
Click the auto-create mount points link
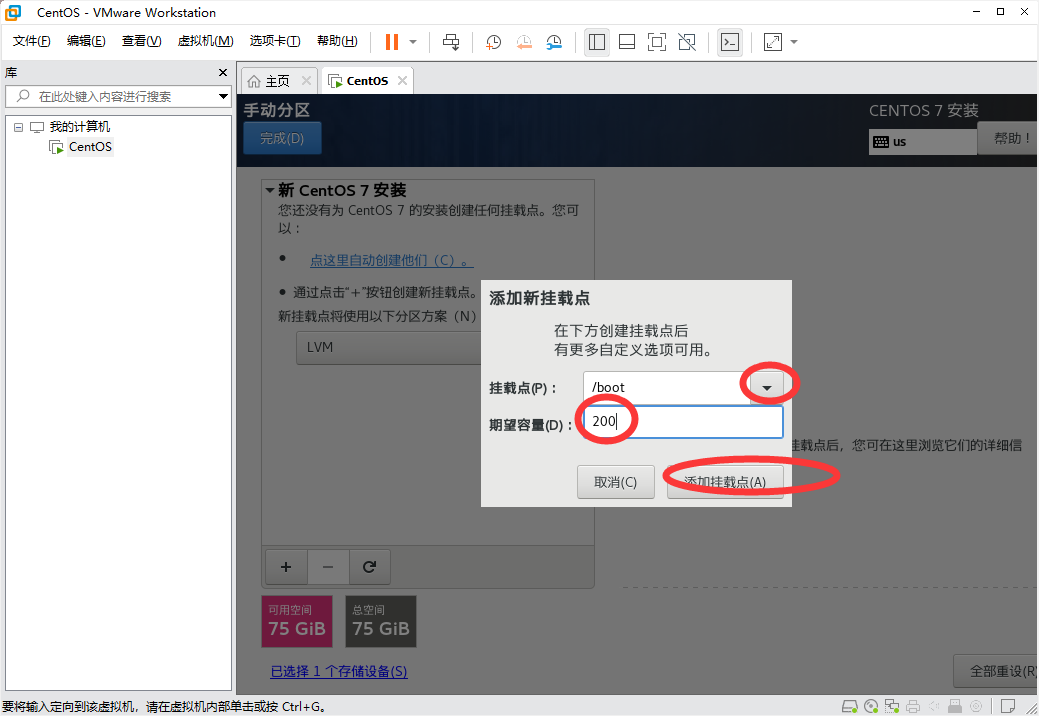(391, 260)
